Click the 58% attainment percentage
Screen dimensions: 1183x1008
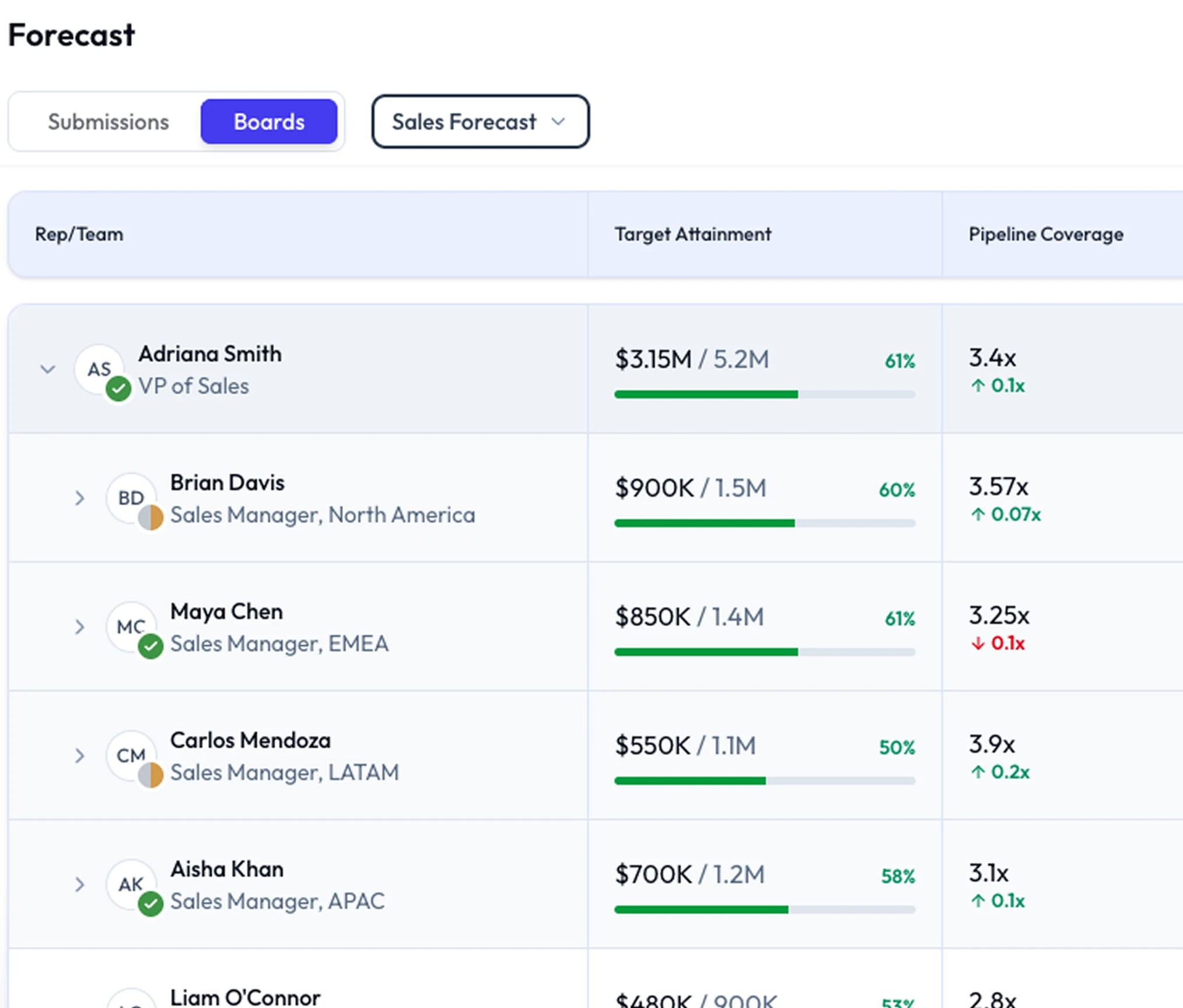click(898, 876)
